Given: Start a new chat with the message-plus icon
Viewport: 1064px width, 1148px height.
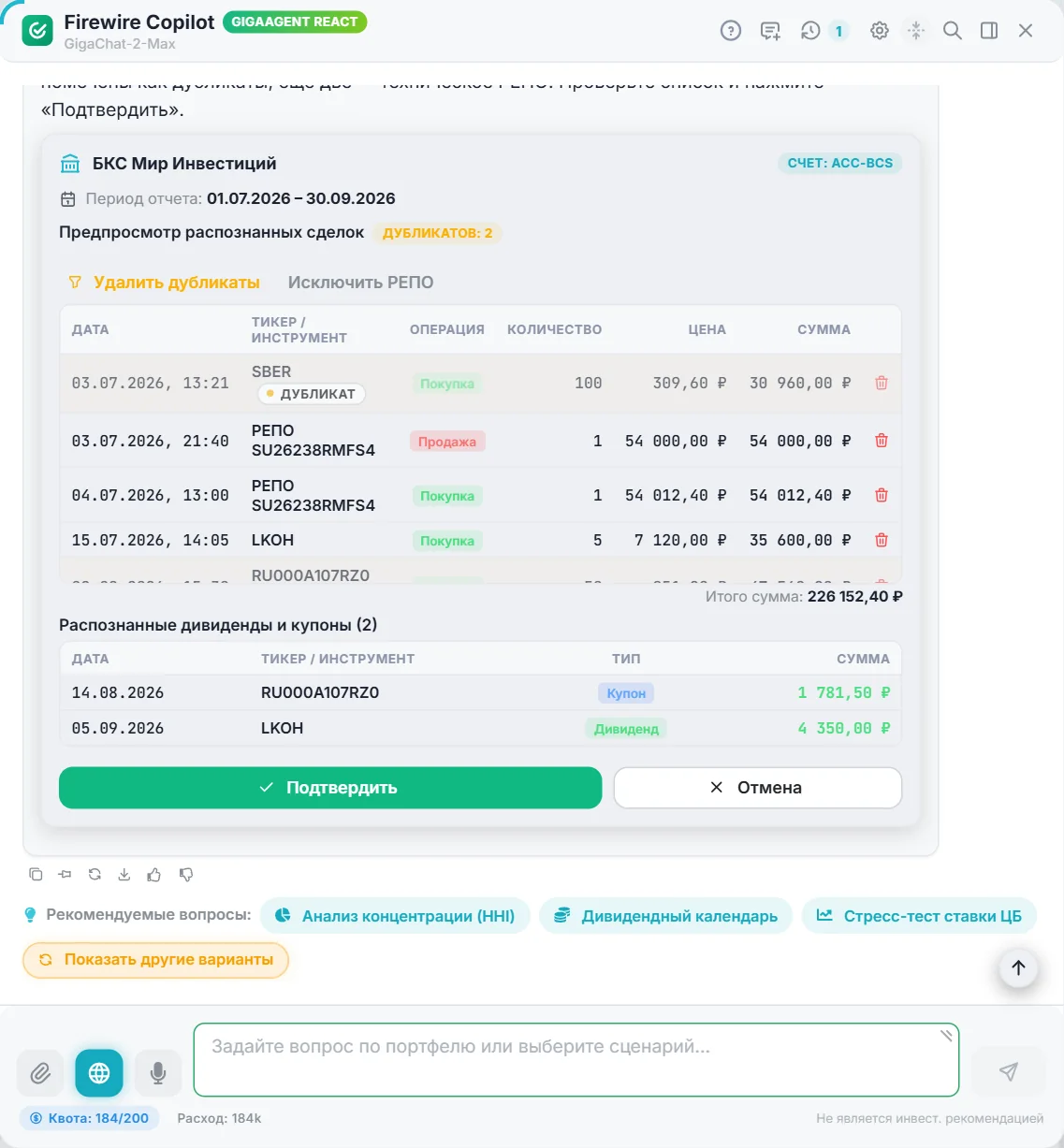Looking at the screenshot, I should (770, 31).
